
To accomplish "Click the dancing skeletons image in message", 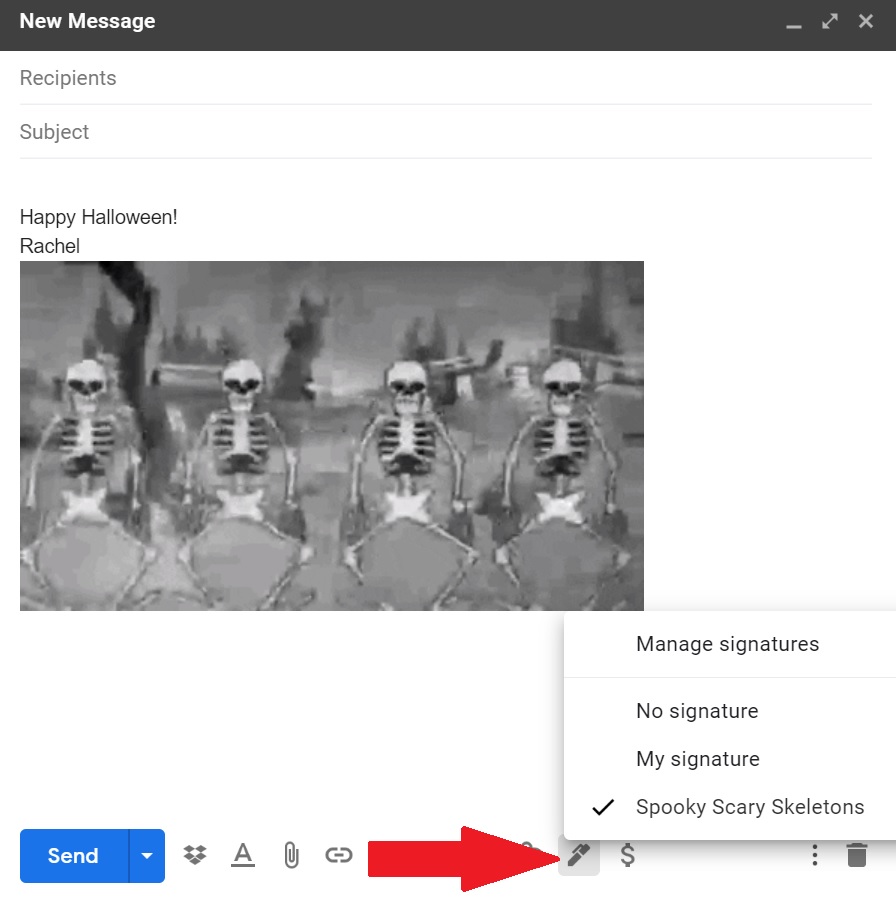I will click(x=331, y=436).
